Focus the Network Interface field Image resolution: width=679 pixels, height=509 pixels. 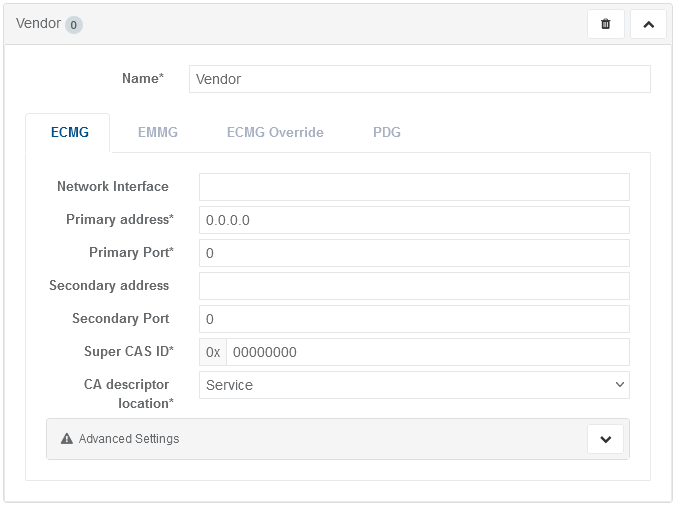[414, 187]
